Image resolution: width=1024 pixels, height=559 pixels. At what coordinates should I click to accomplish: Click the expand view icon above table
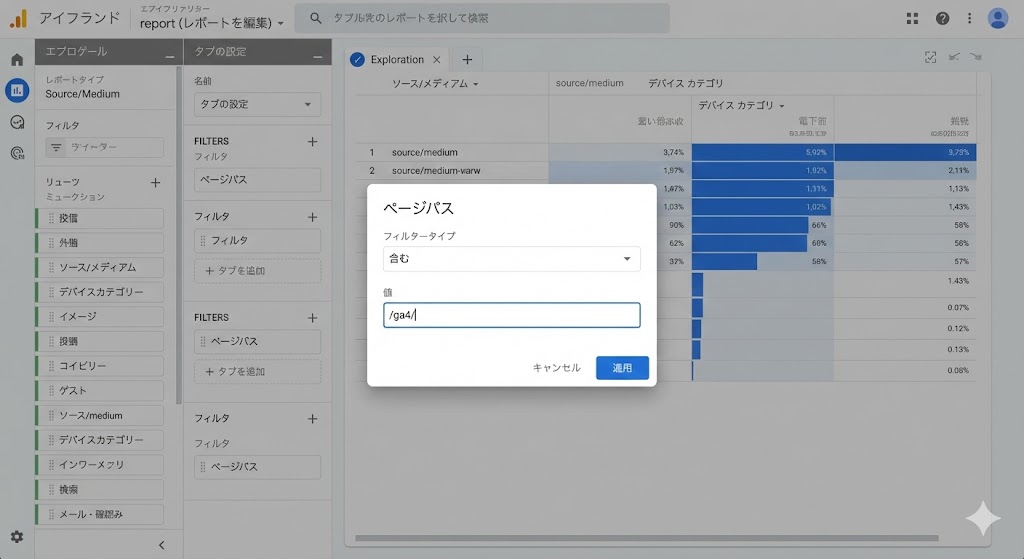coord(930,57)
